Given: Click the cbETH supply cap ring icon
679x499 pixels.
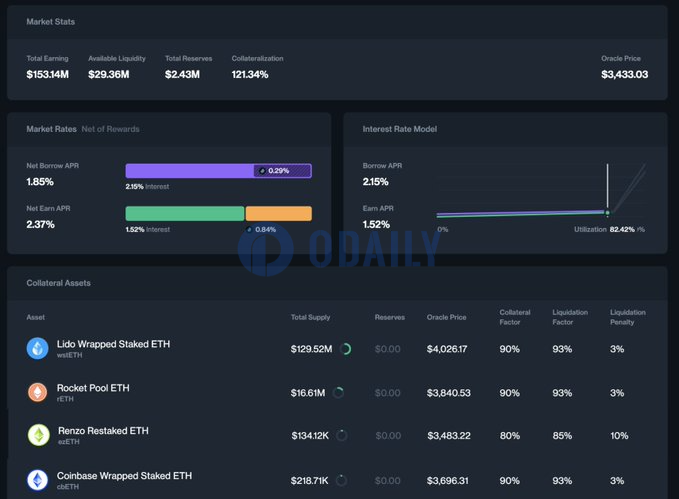Looking at the screenshot, I should pos(341,480).
